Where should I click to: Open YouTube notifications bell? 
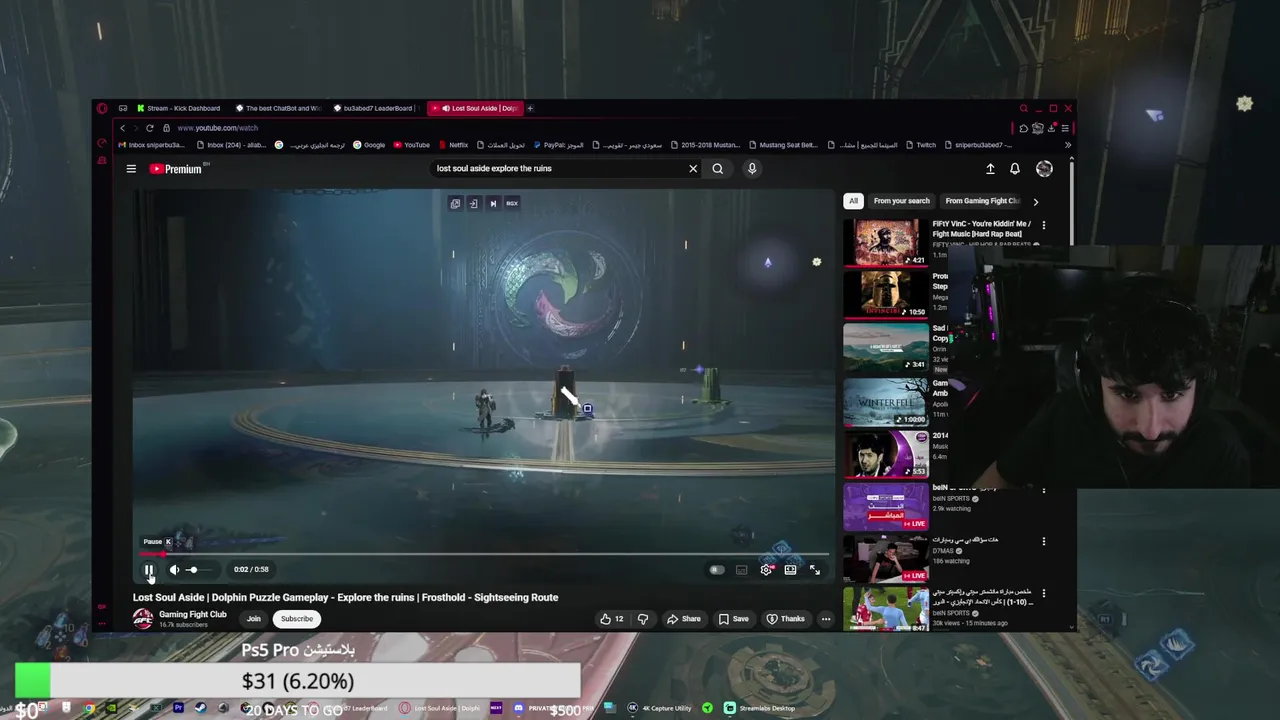[x=1015, y=169]
